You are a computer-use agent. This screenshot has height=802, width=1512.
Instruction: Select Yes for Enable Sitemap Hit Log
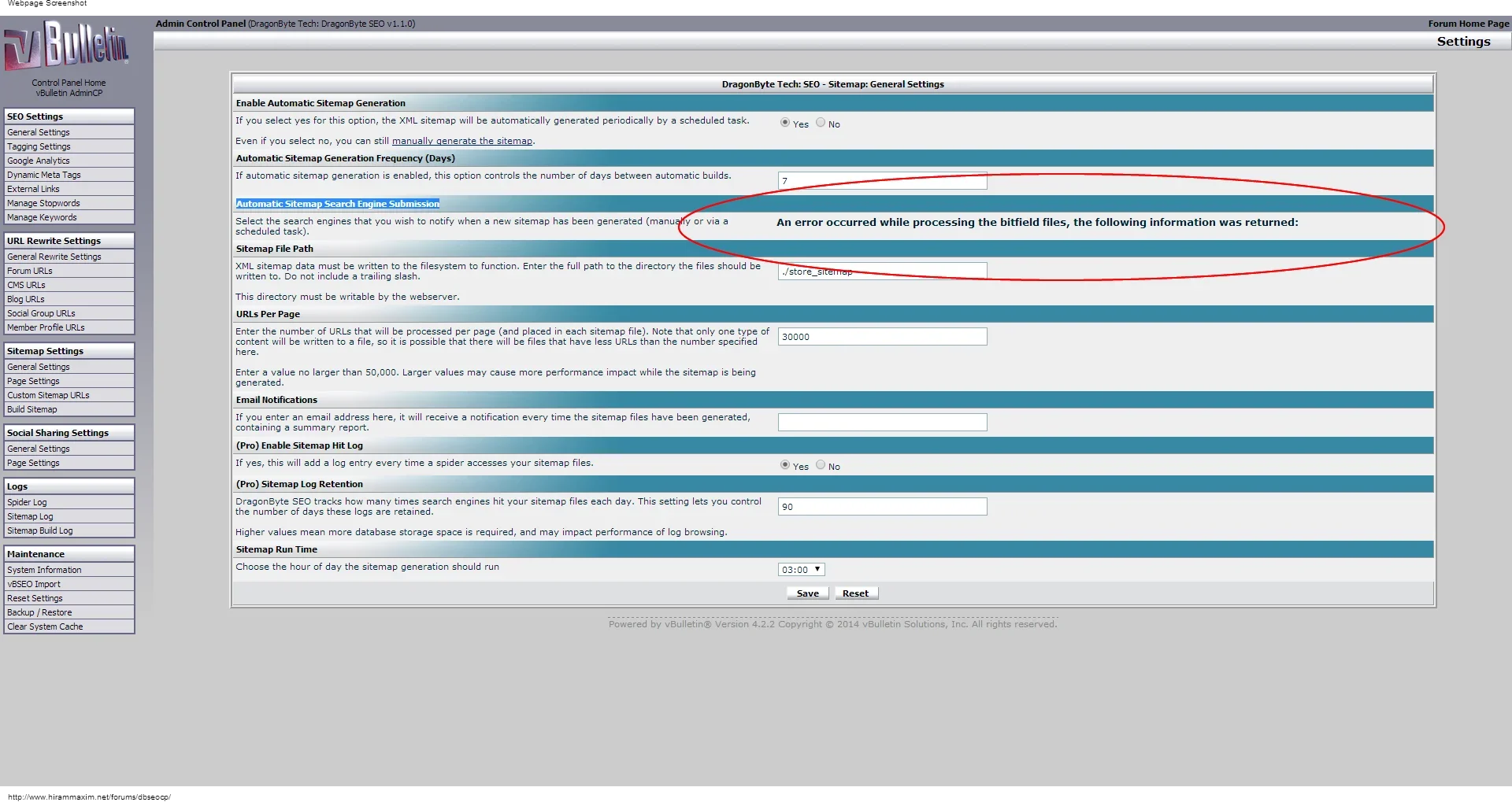click(x=785, y=465)
